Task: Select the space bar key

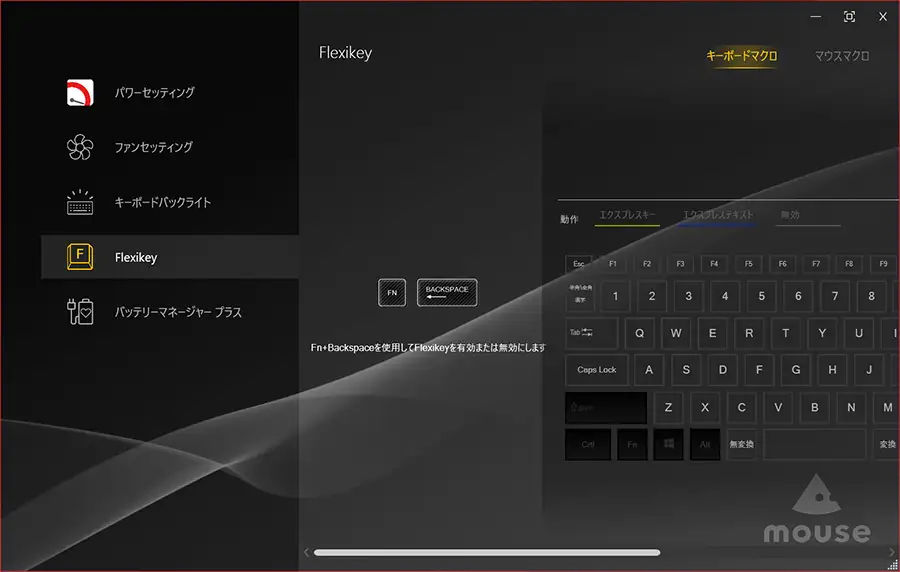Action: tap(814, 445)
